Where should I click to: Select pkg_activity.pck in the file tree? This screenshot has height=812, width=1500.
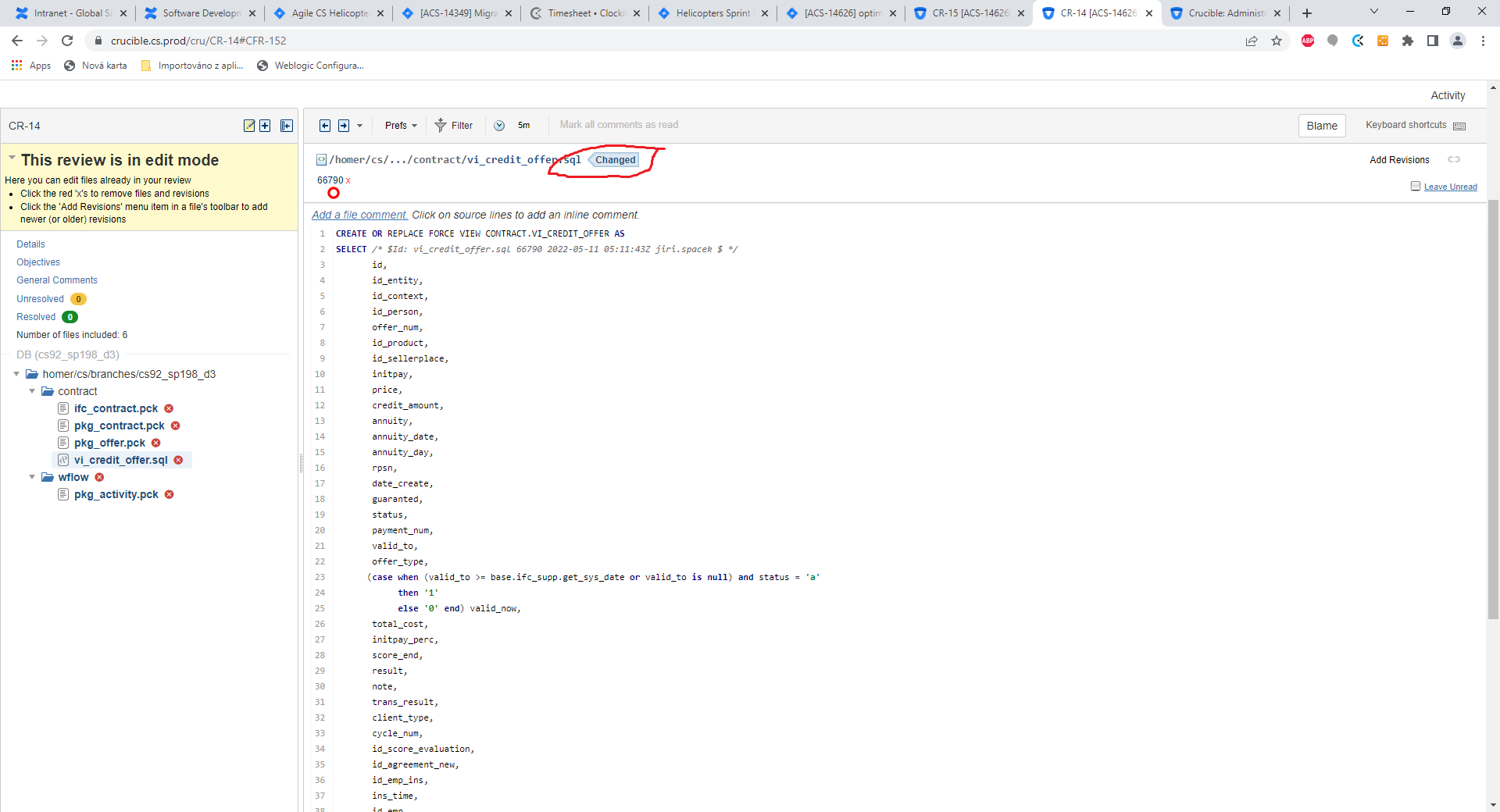pos(116,494)
